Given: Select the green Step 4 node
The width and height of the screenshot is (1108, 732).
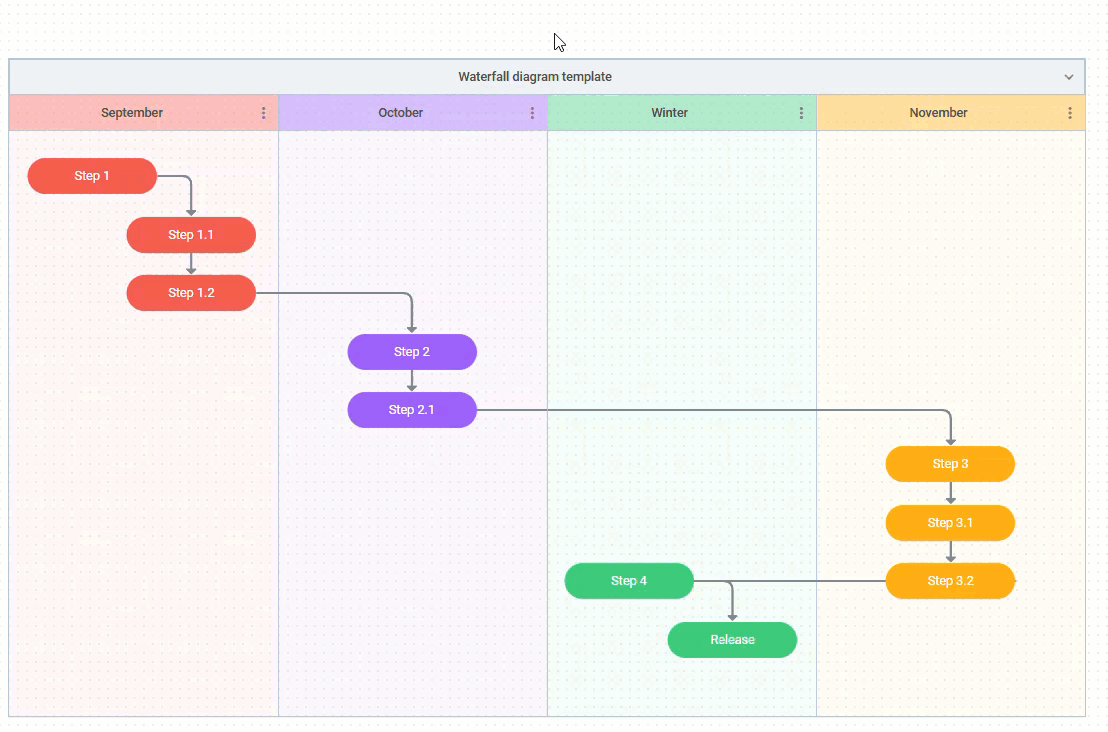Looking at the screenshot, I should (629, 581).
